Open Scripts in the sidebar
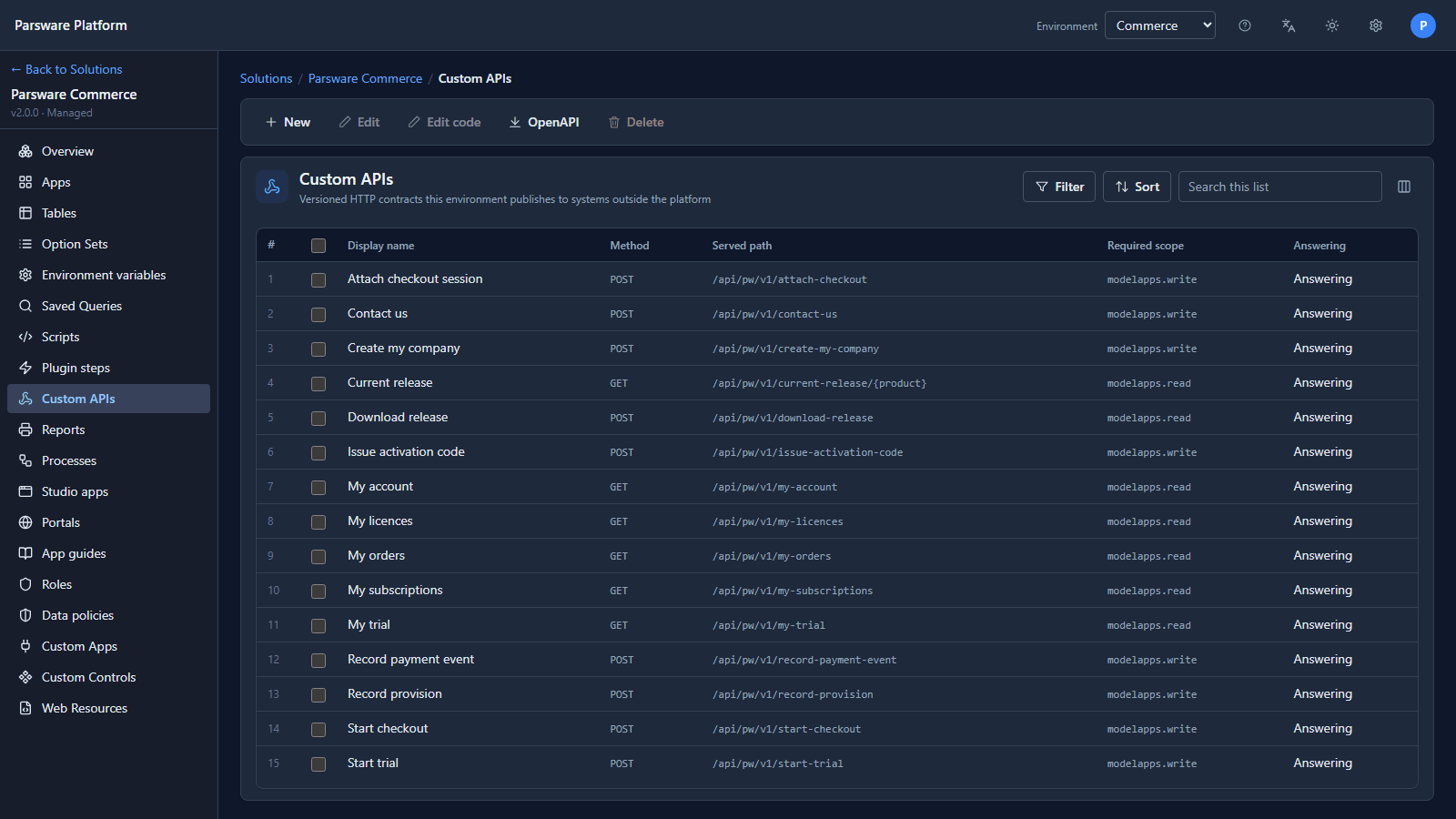The height and width of the screenshot is (819, 1456). pyautogui.click(x=108, y=337)
